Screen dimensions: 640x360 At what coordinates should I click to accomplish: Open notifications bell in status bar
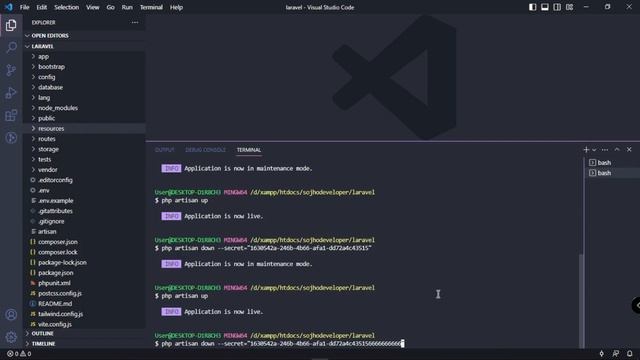click(630, 353)
